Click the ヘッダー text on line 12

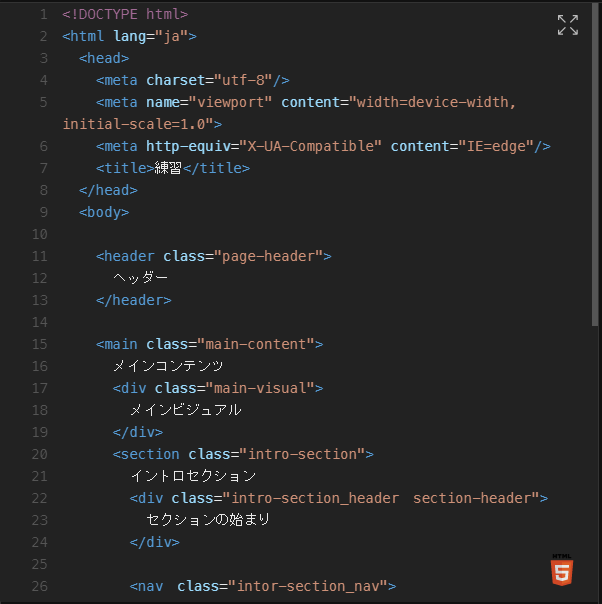(x=141, y=278)
